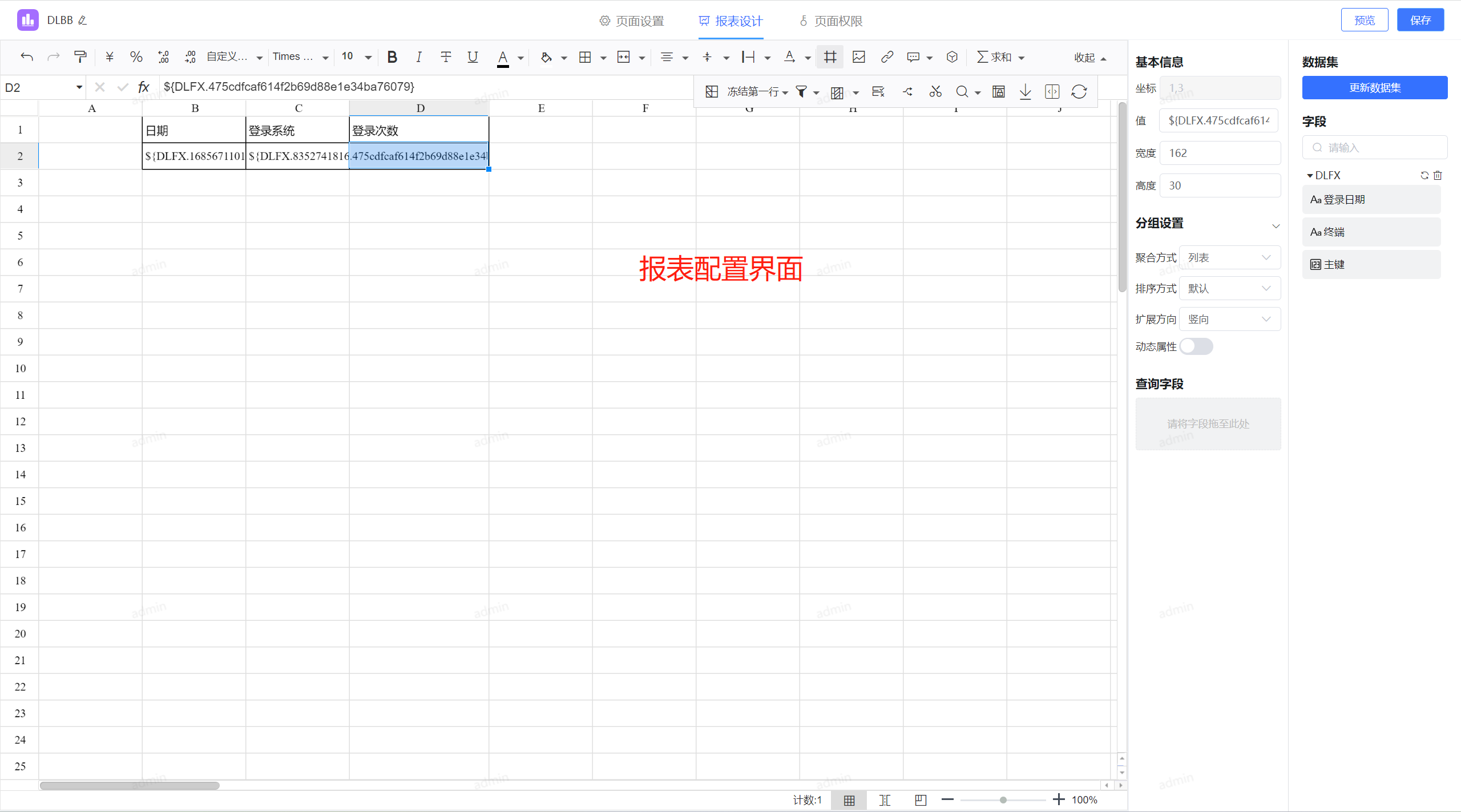Click the magnifier search icon
1461x812 pixels.
[962, 92]
